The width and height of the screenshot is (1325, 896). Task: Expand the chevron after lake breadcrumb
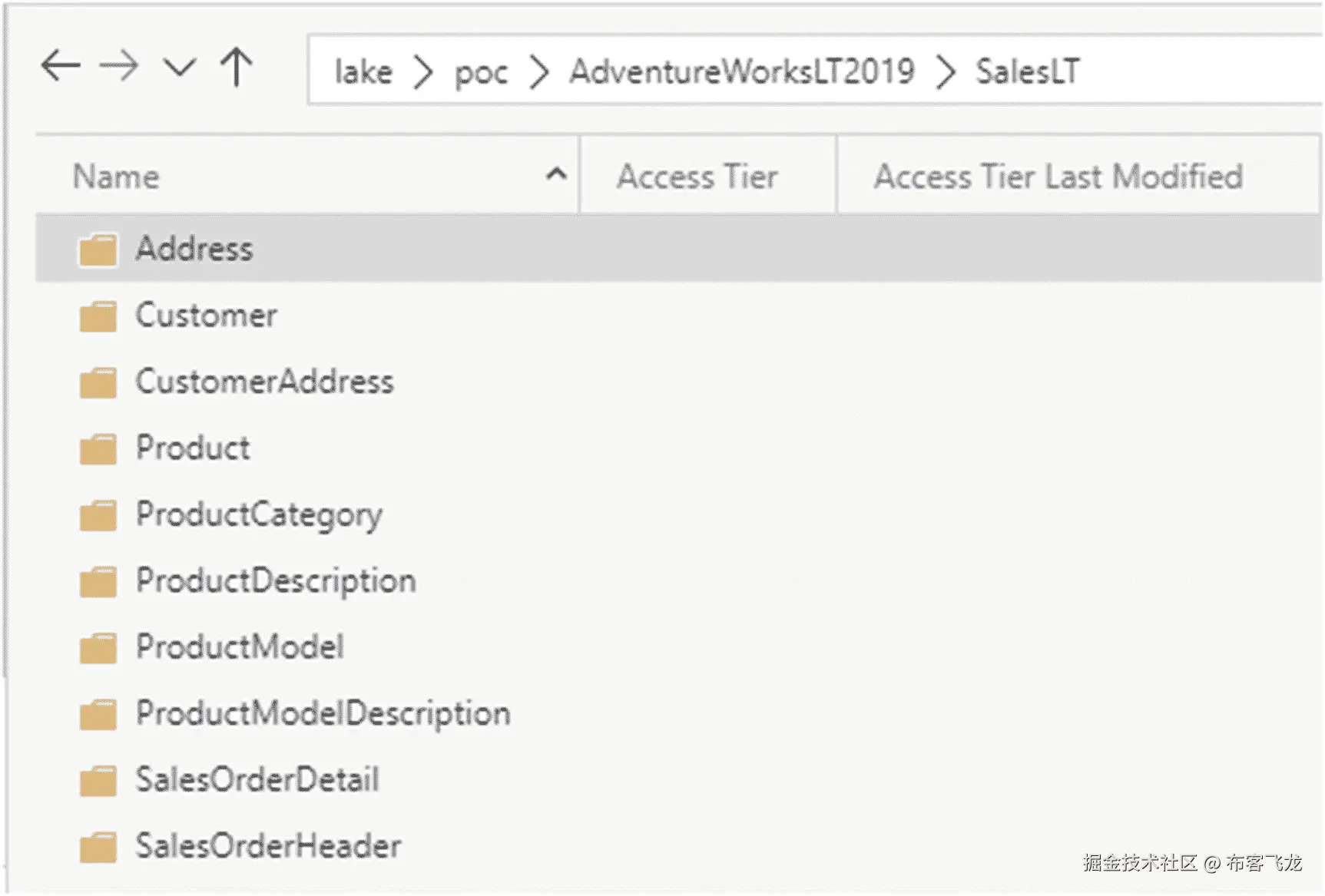pos(422,72)
